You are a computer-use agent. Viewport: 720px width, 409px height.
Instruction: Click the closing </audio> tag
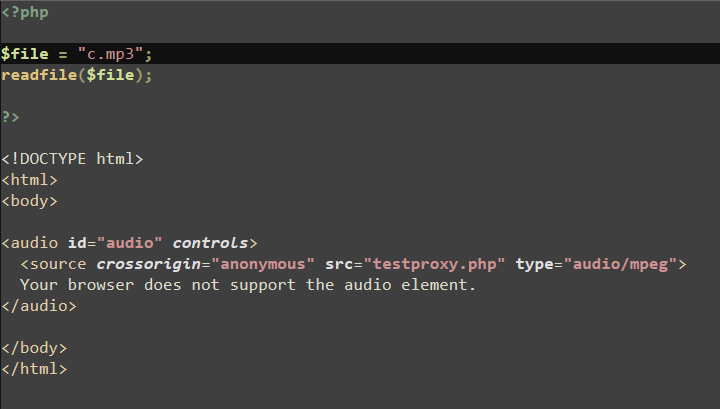tap(39, 306)
